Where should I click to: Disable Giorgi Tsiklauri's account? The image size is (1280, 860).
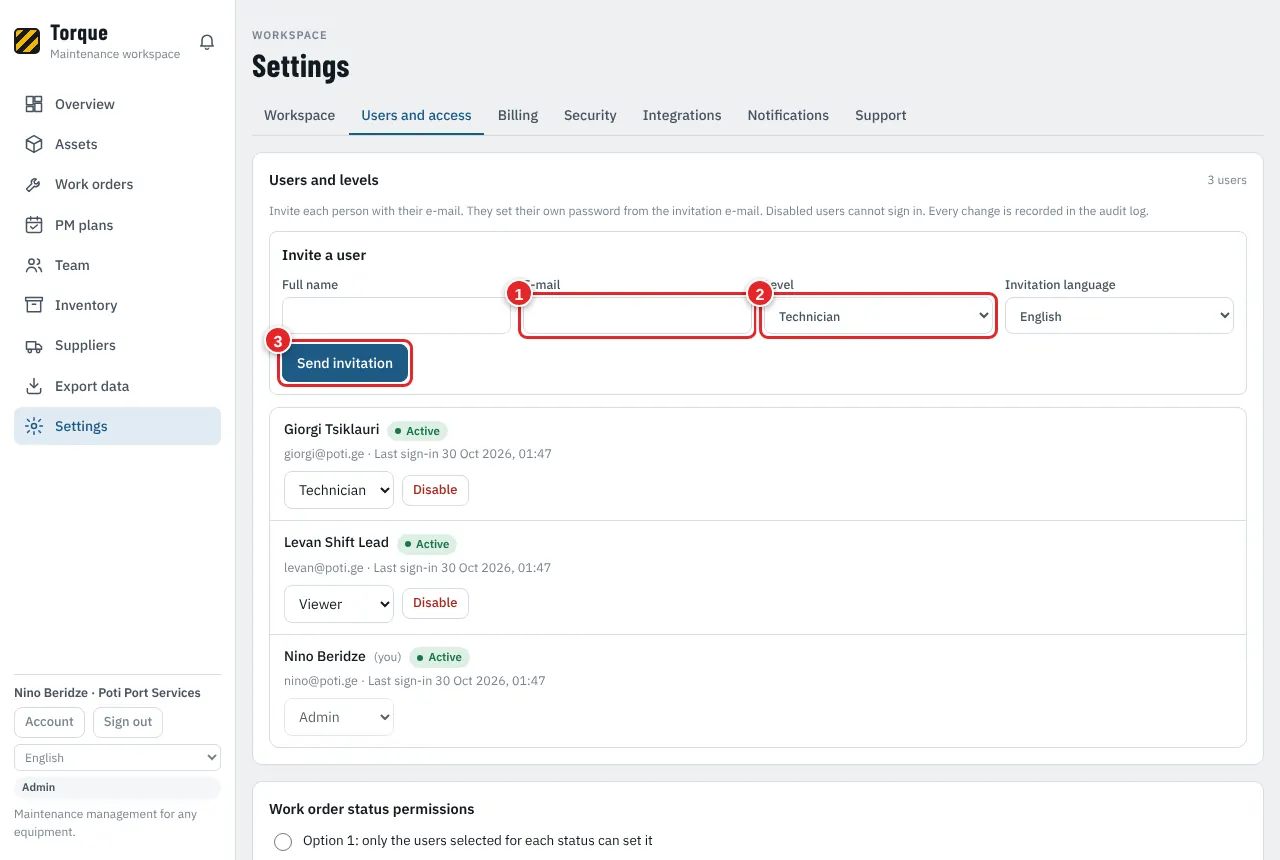tap(435, 490)
